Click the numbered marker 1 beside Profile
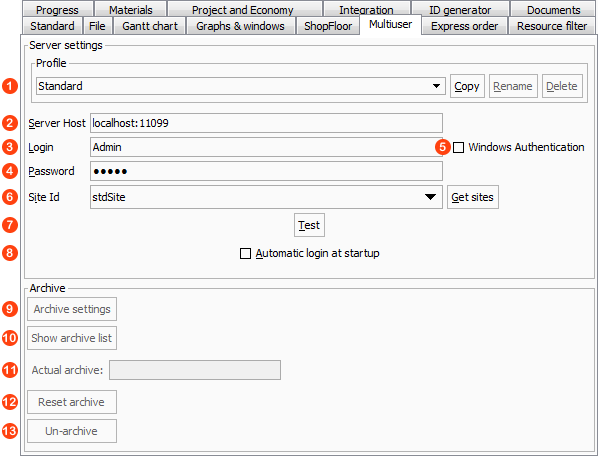This screenshot has width=598, height=456. (x=10, y=86)
